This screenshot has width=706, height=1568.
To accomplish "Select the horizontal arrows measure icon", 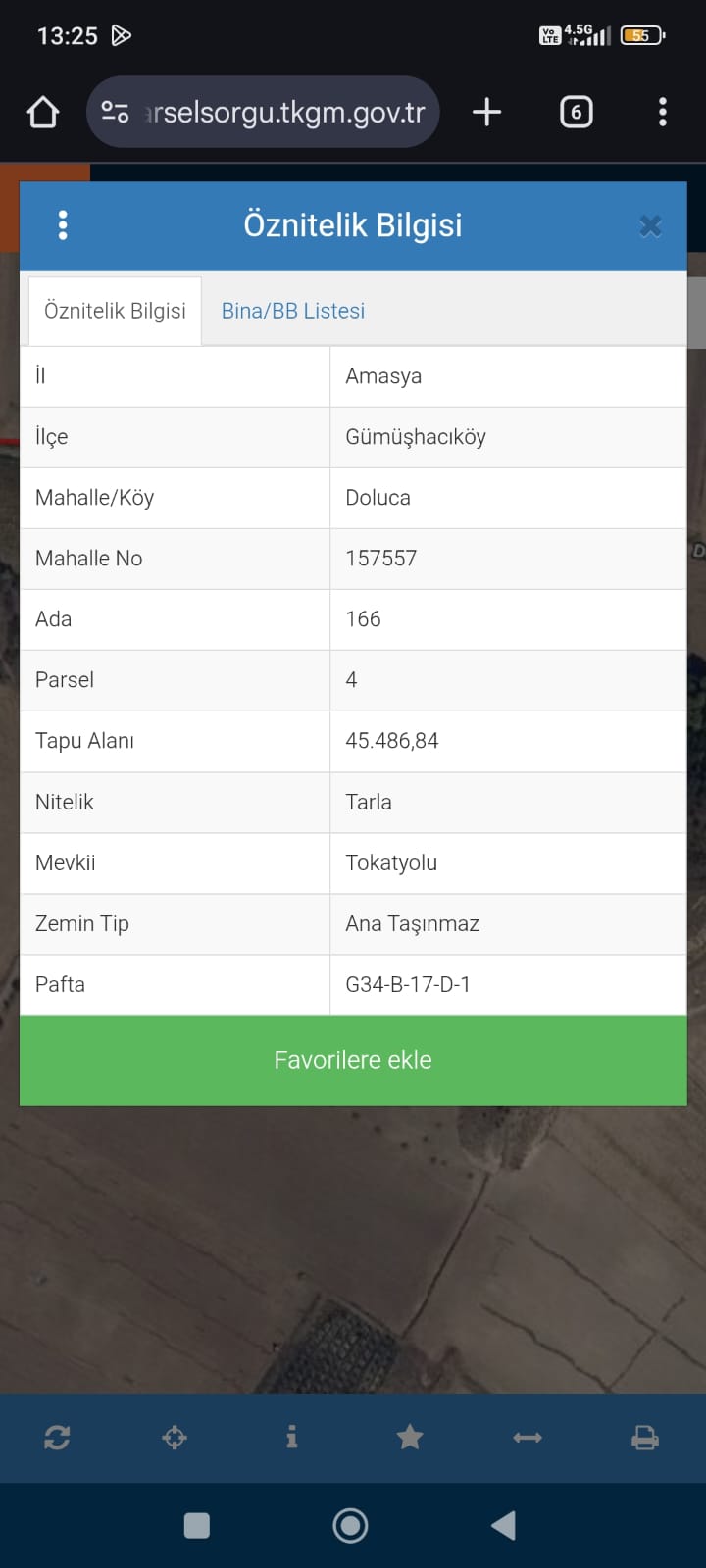I will (x=528, y=1438).
